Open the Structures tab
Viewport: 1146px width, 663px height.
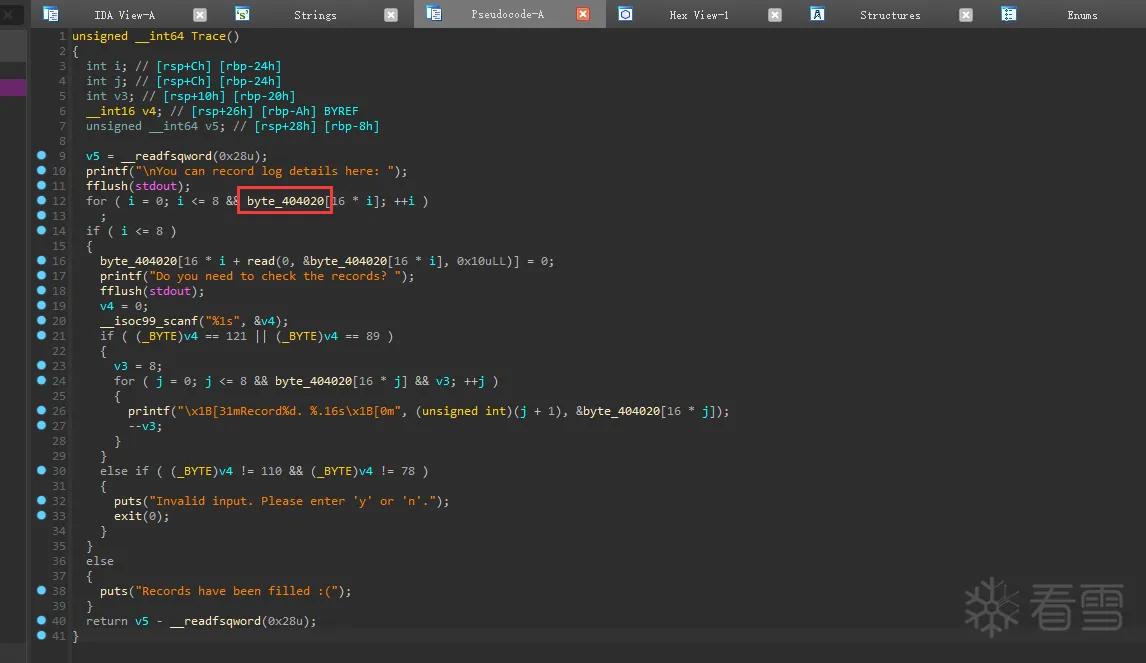coord(889,15)
